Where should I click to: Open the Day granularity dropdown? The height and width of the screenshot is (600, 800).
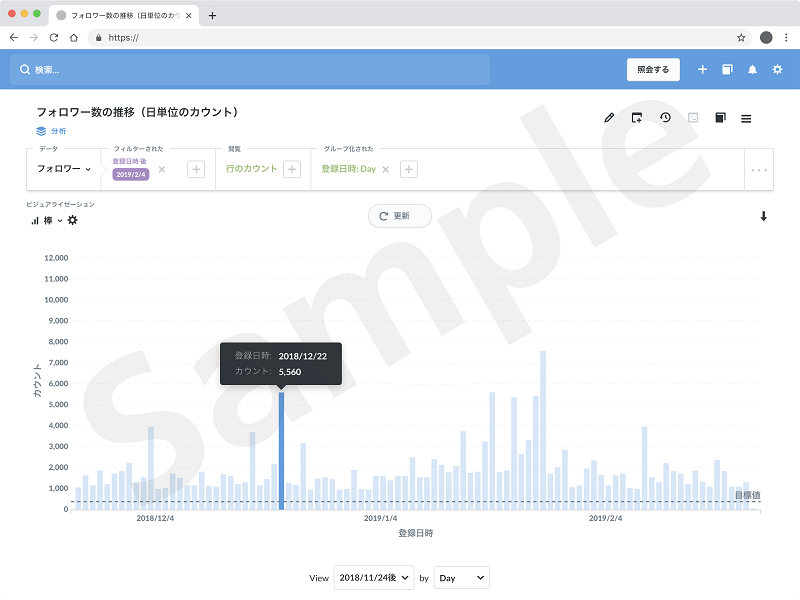point(461,578)
